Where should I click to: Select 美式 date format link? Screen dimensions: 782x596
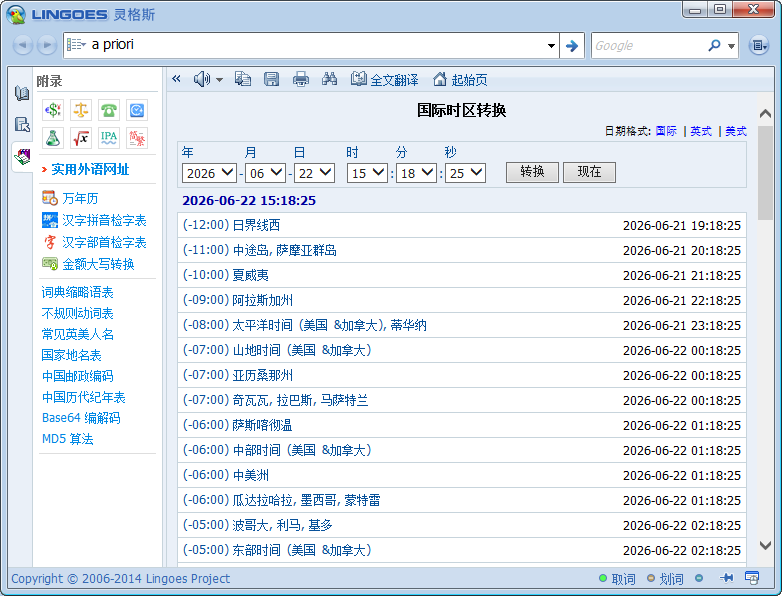736,131
